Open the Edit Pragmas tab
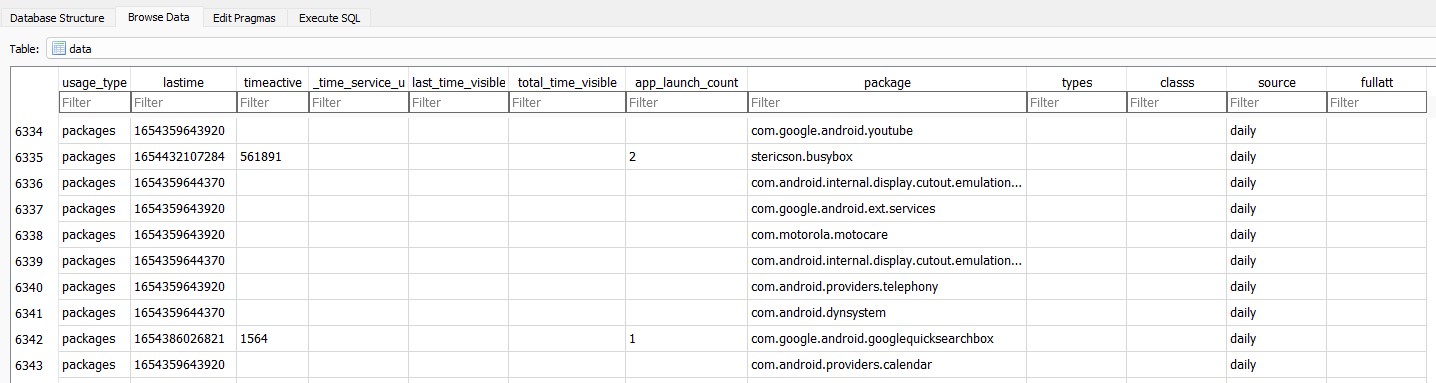This screenshot has width=1436, height=383. pos(244,18)
